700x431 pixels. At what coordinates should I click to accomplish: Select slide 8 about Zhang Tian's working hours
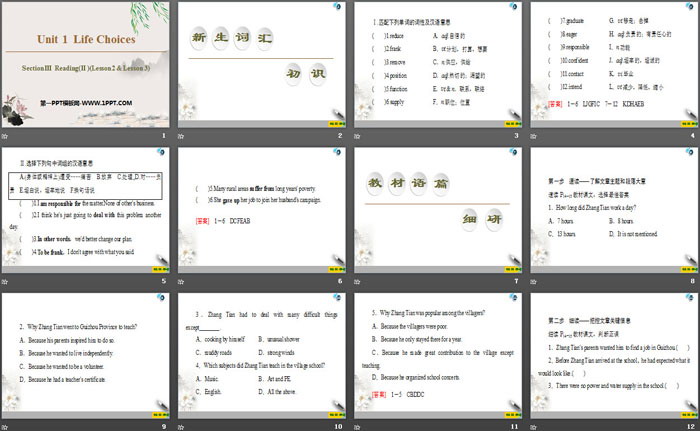(x=614, y=210)
